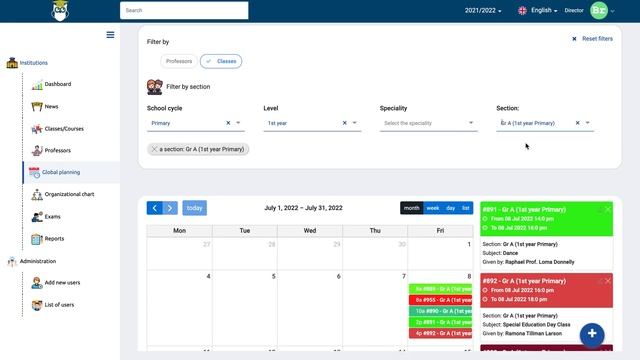Open the Section dropdown arrow
640x360 pixels.
tap(588, 123)
